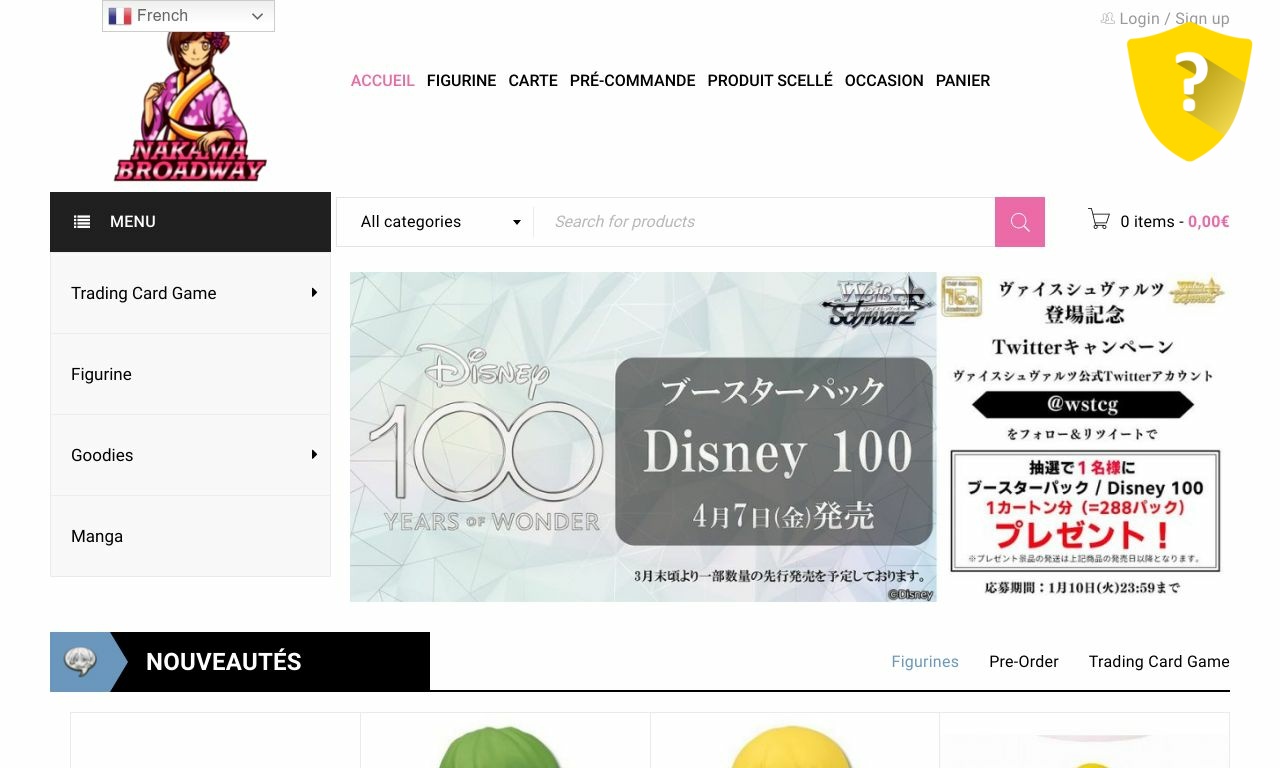Expand Goodies submenu arrow

click(314, 455)
